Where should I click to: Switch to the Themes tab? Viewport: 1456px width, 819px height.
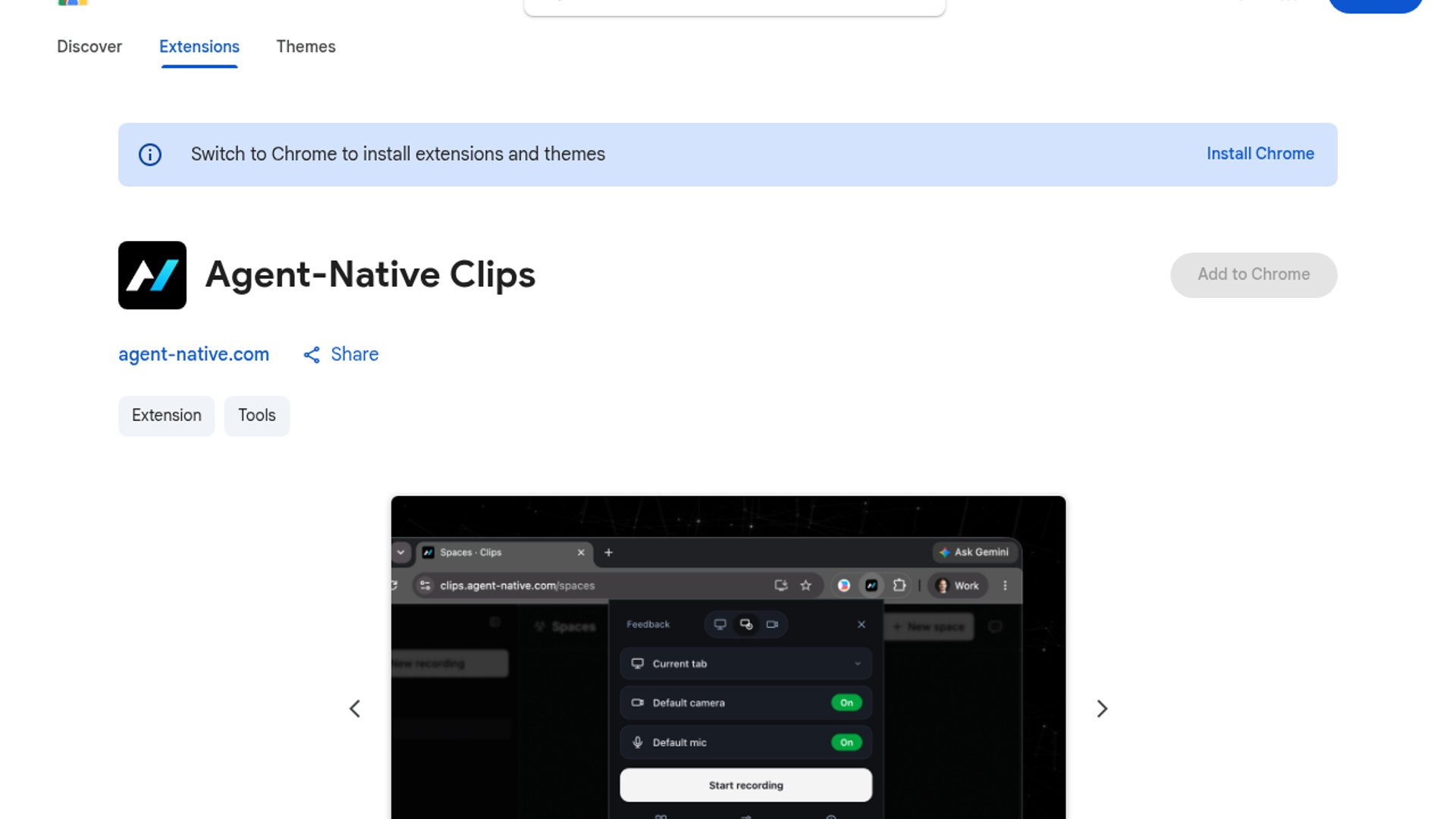point(306,47)
